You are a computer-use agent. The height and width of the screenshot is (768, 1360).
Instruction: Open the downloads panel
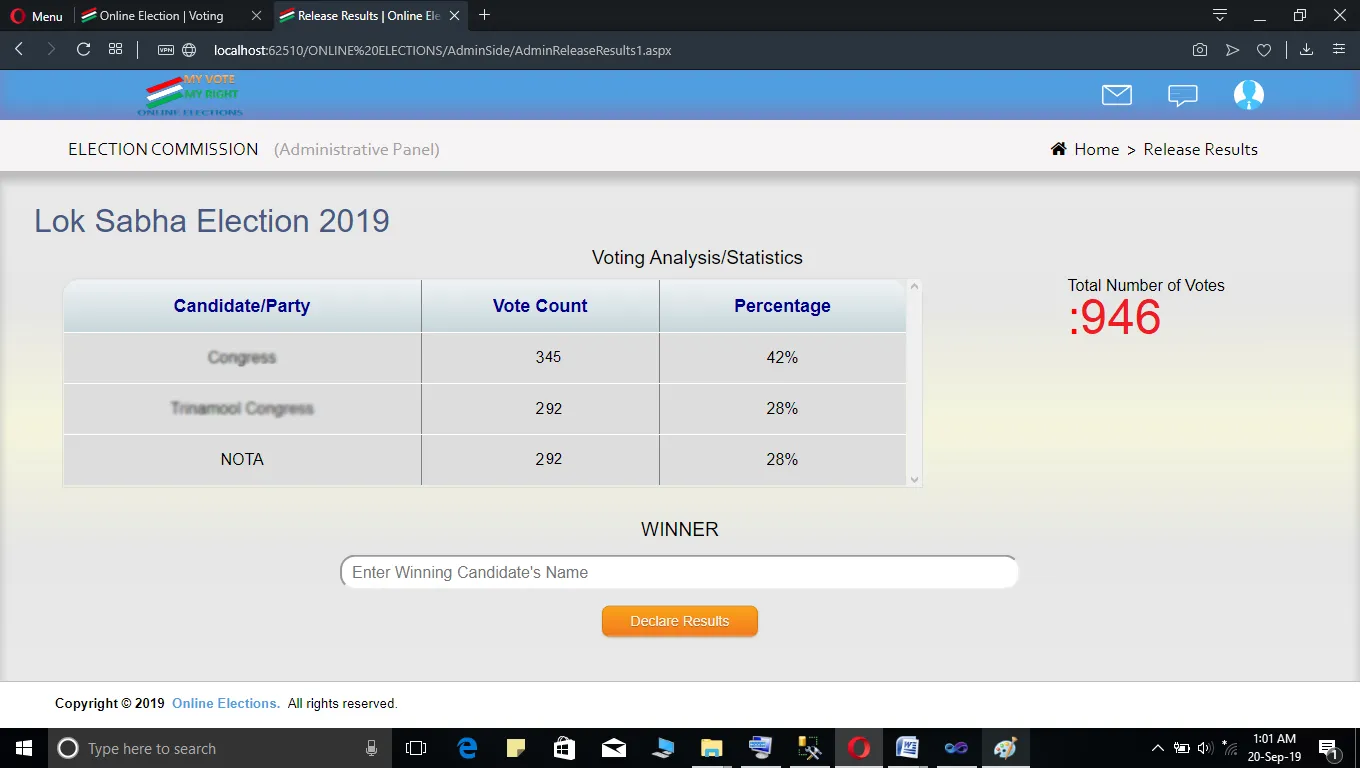1306,49
